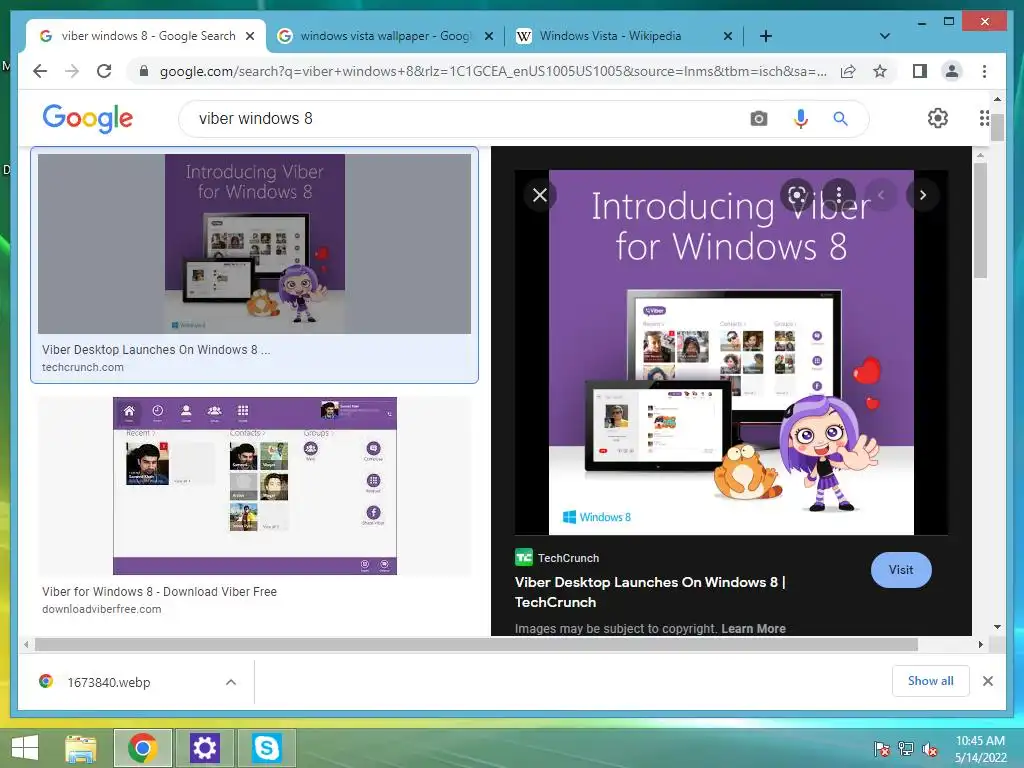Screen dimensions: 1024x768
Task: Open a new browser tab
Action: point(766,36)
